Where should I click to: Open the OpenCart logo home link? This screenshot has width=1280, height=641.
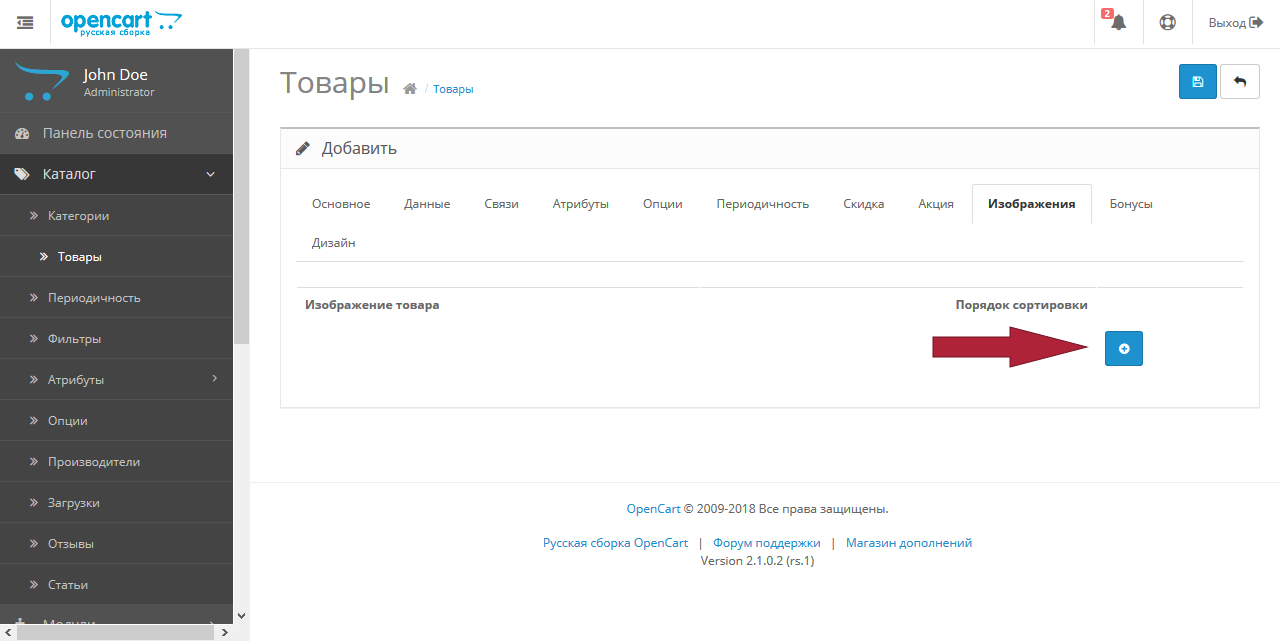click(x=121, y=23)
